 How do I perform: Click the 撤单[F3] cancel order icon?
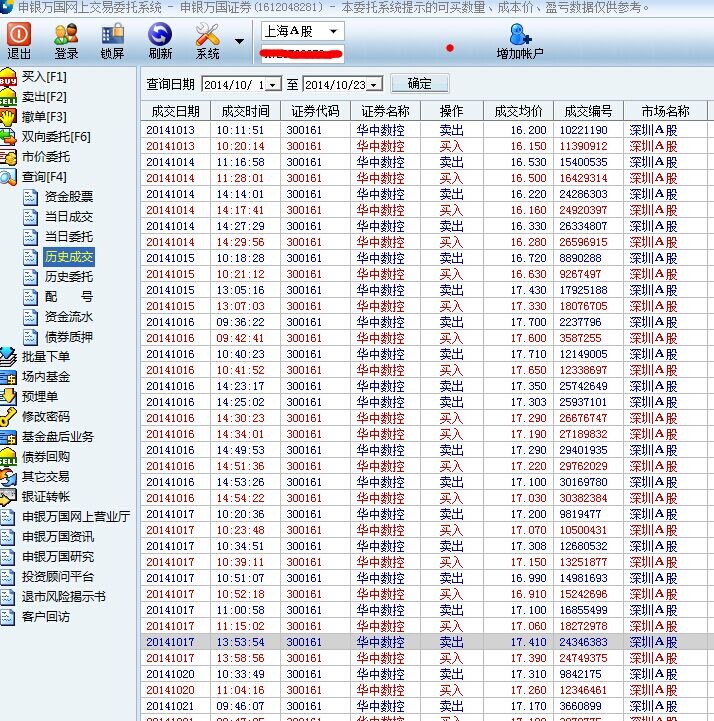(x=8, y=117)
